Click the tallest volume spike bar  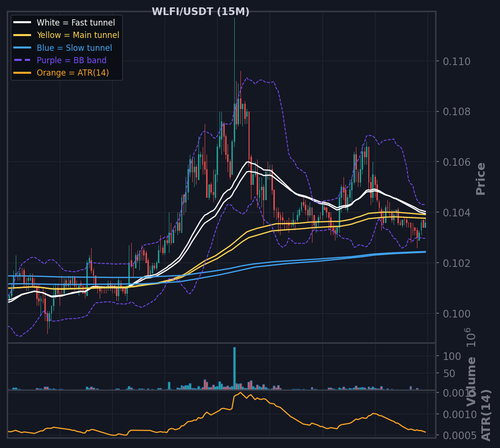[x=234, y=368]
